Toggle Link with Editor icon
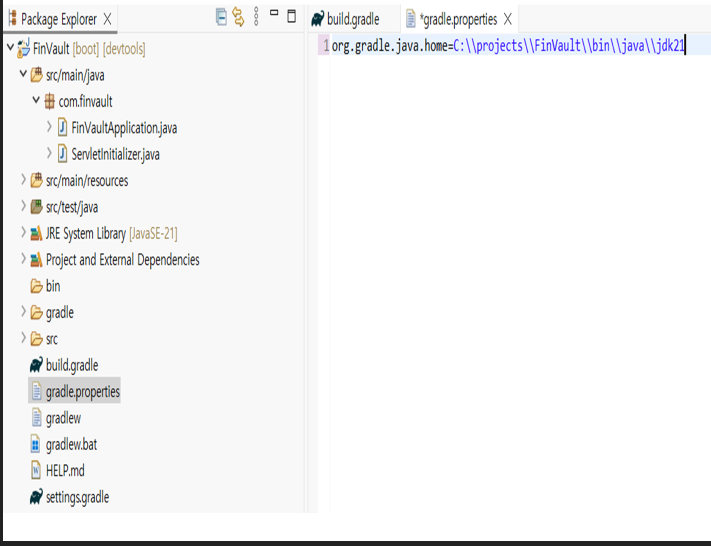 pos(238,17)
